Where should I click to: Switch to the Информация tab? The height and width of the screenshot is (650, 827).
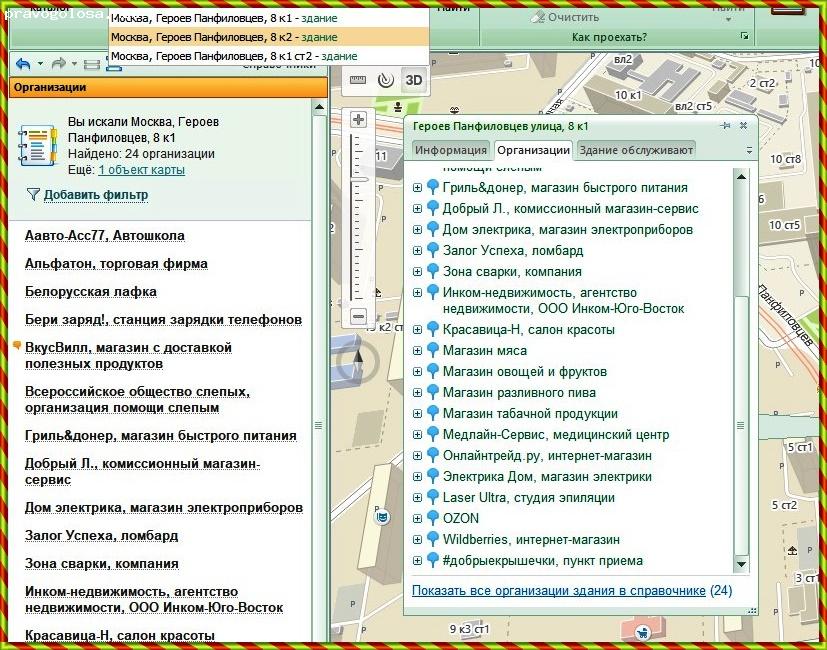tap(450, 150)
